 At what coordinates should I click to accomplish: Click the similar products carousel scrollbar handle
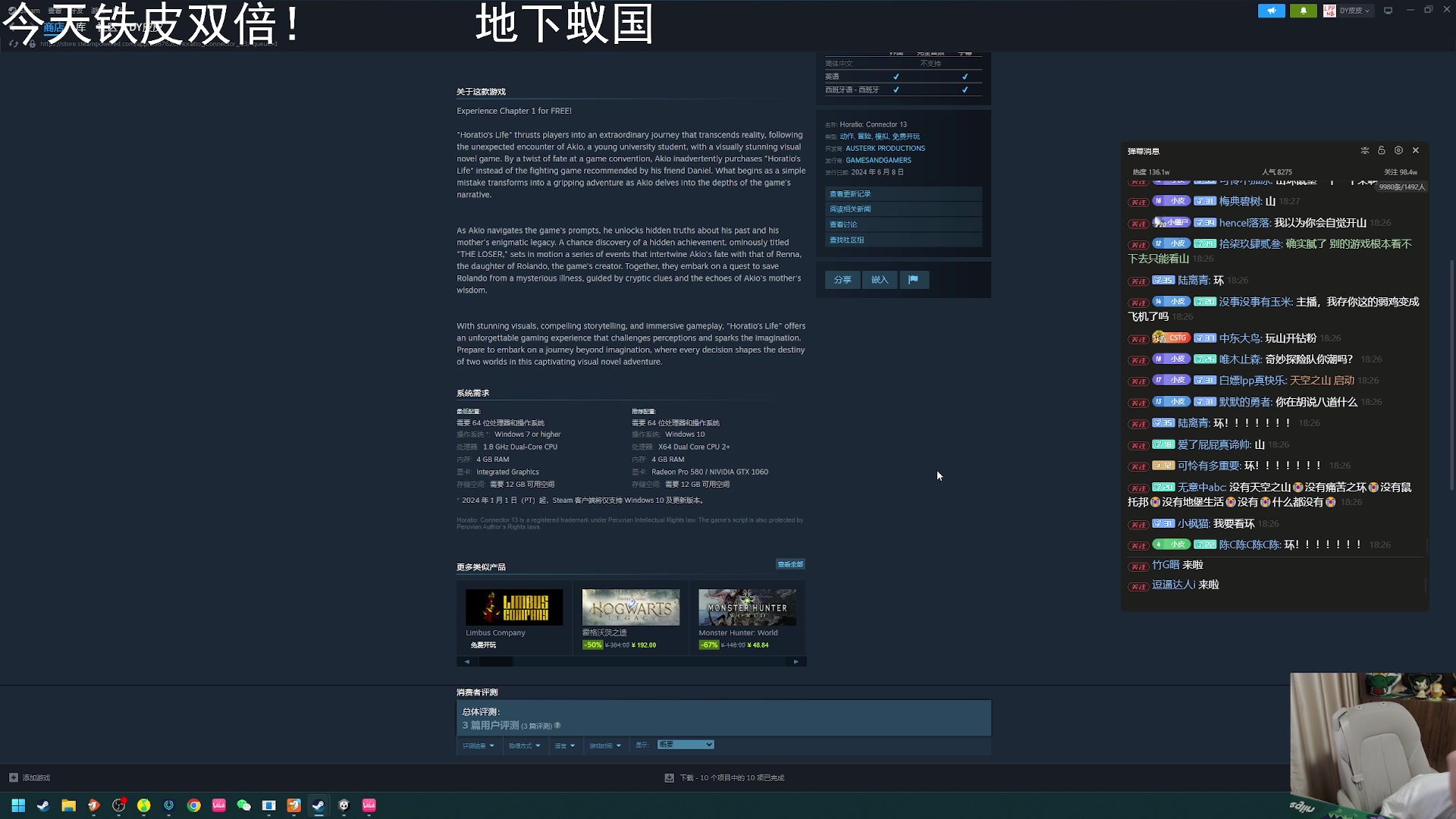[x=496, y=662]
